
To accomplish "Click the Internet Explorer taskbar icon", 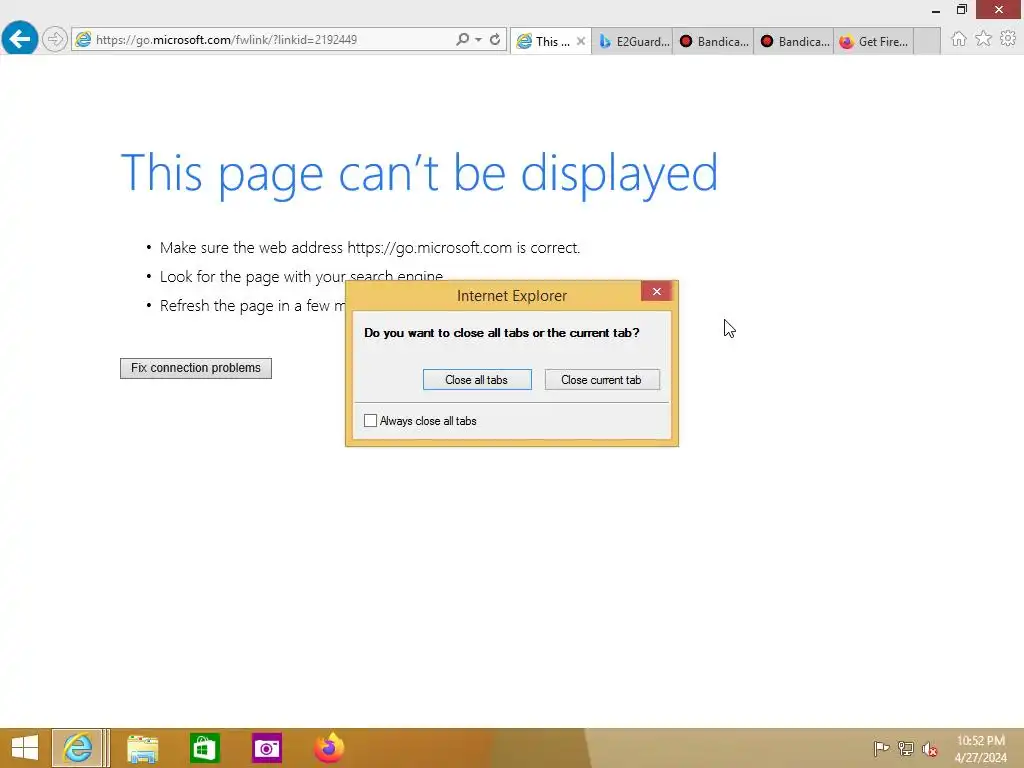I will [x=77, y=748].
